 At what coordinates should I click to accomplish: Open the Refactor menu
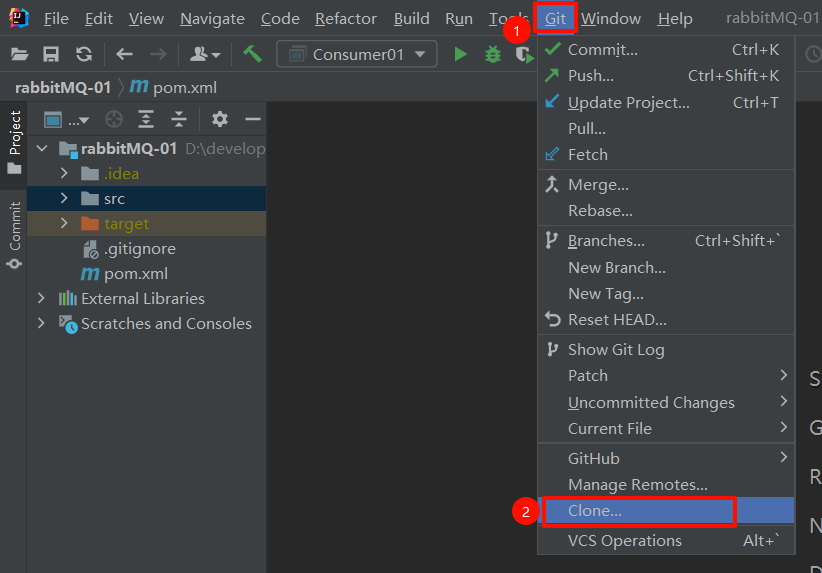click(345, 19)
